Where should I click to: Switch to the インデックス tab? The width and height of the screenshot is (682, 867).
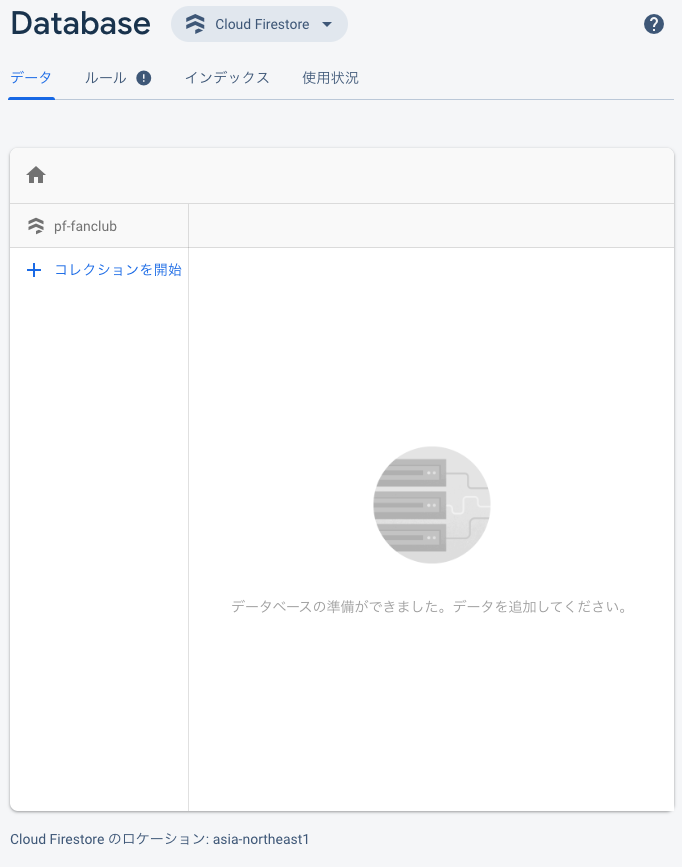click(x=227, y=76)
